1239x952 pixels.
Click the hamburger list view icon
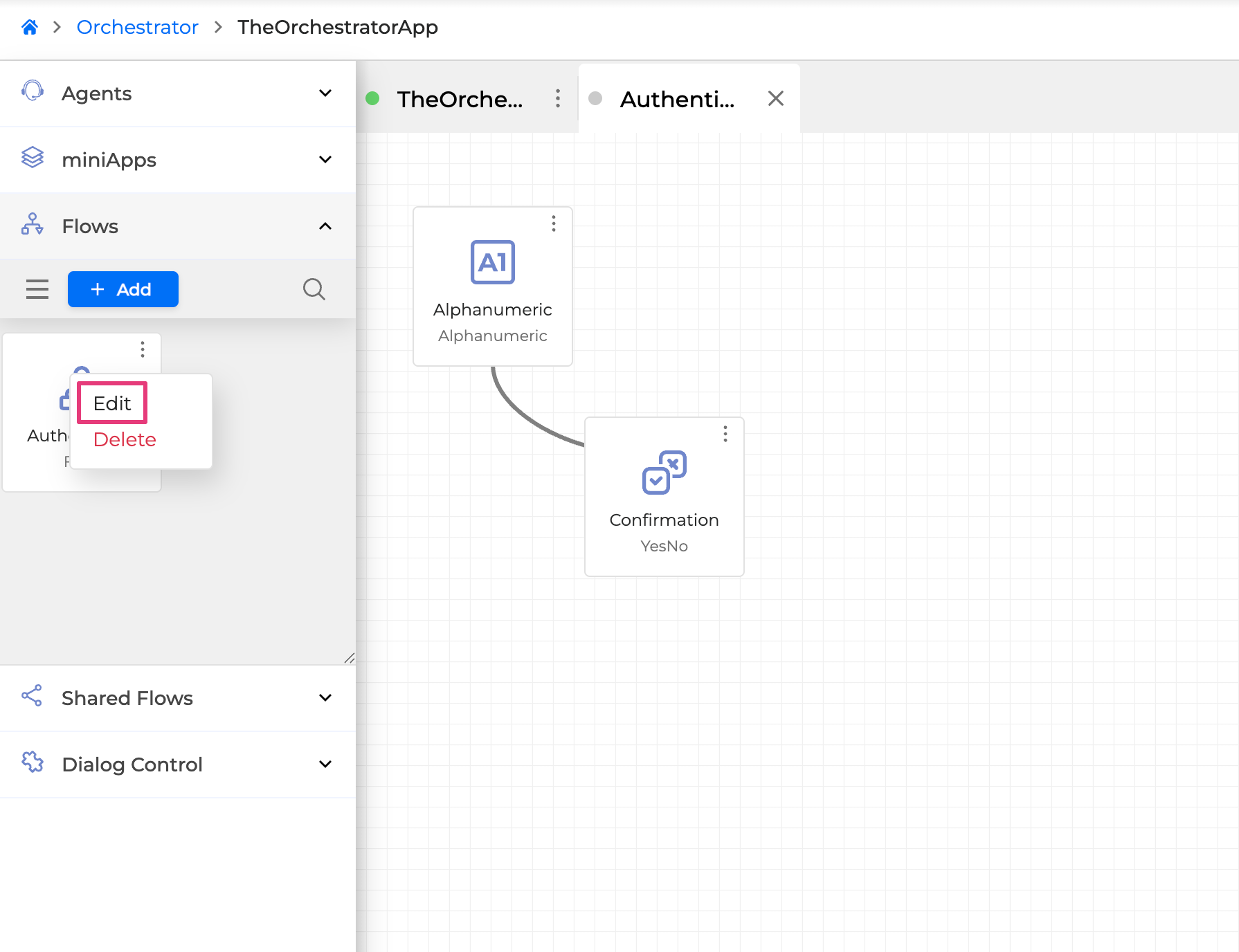point(37,289)
